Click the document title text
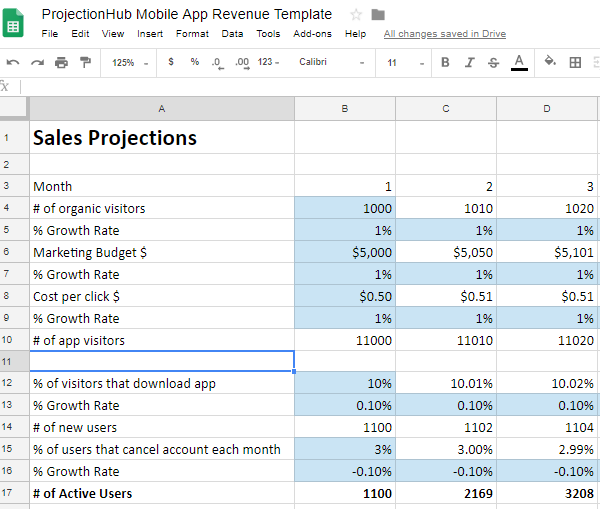 (x=187, y=14)
